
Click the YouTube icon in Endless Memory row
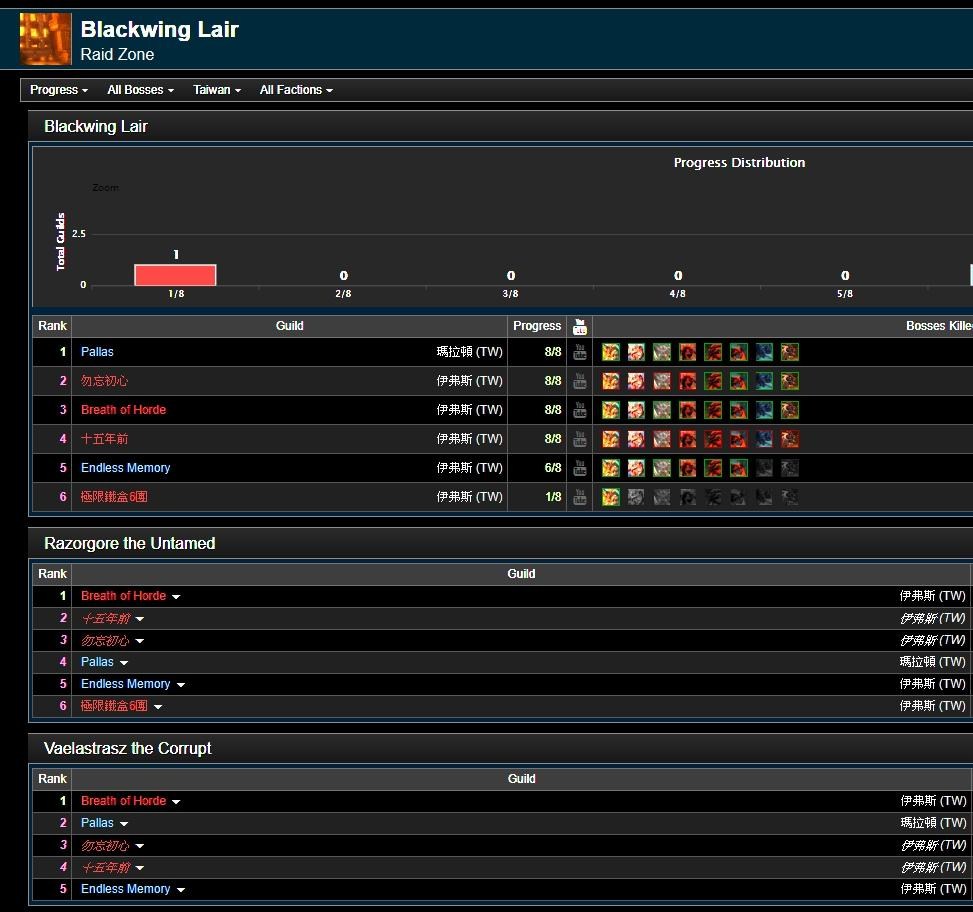click(579, 468)
